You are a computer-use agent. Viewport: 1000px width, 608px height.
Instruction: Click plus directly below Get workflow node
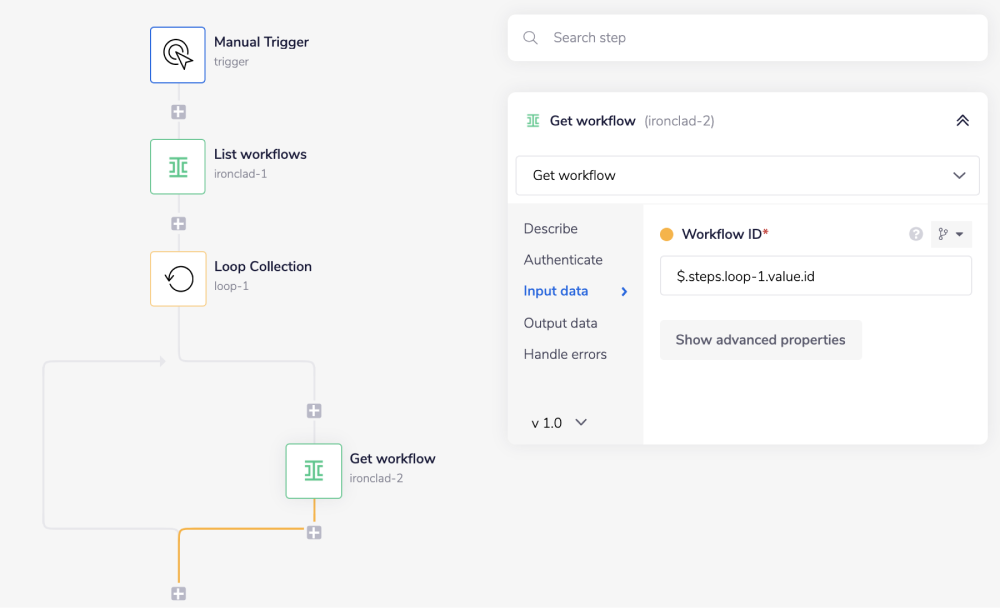[x=314, y=533]
